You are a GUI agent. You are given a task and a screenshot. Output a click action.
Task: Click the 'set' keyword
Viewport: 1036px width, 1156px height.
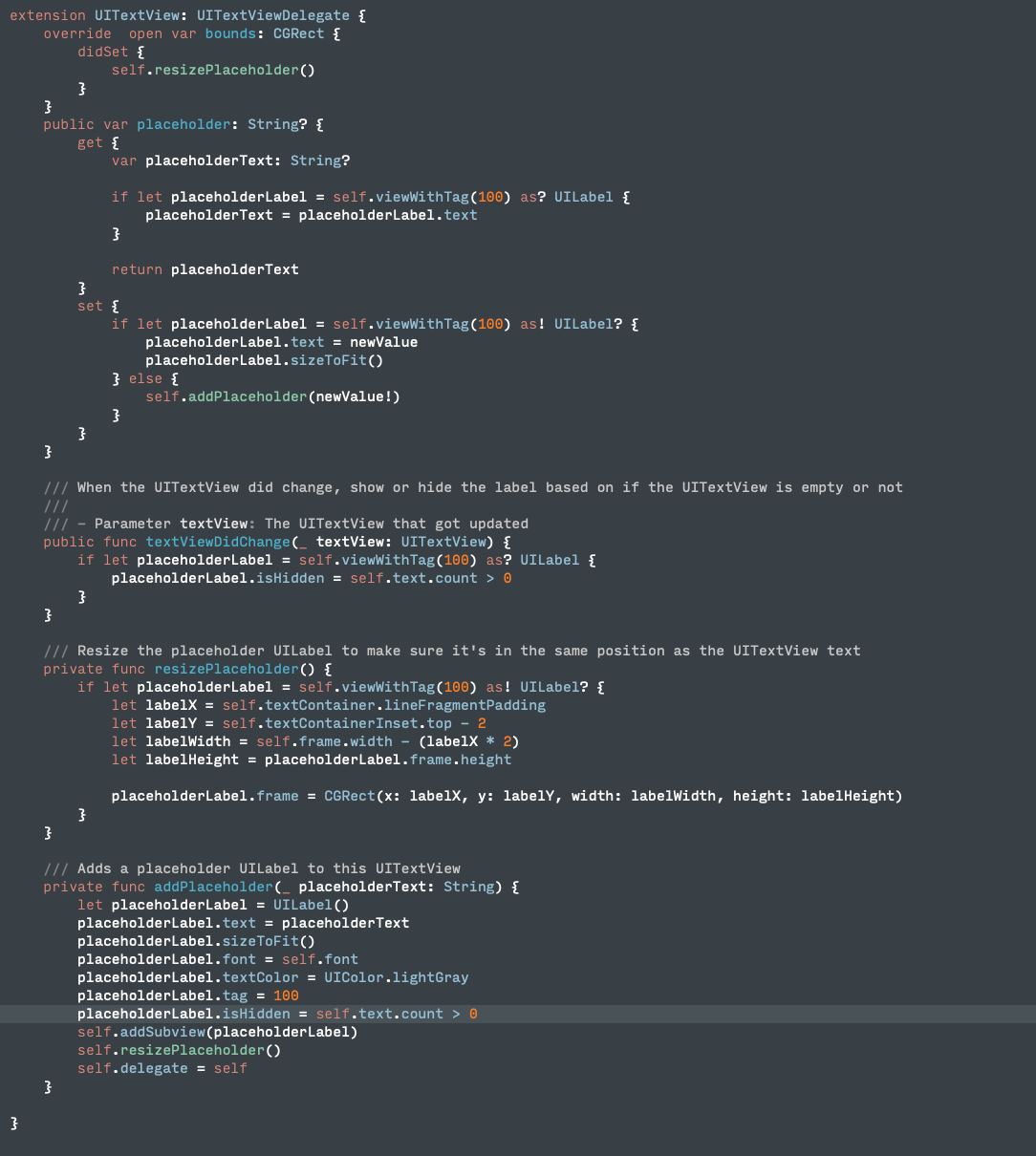[91, 306]
